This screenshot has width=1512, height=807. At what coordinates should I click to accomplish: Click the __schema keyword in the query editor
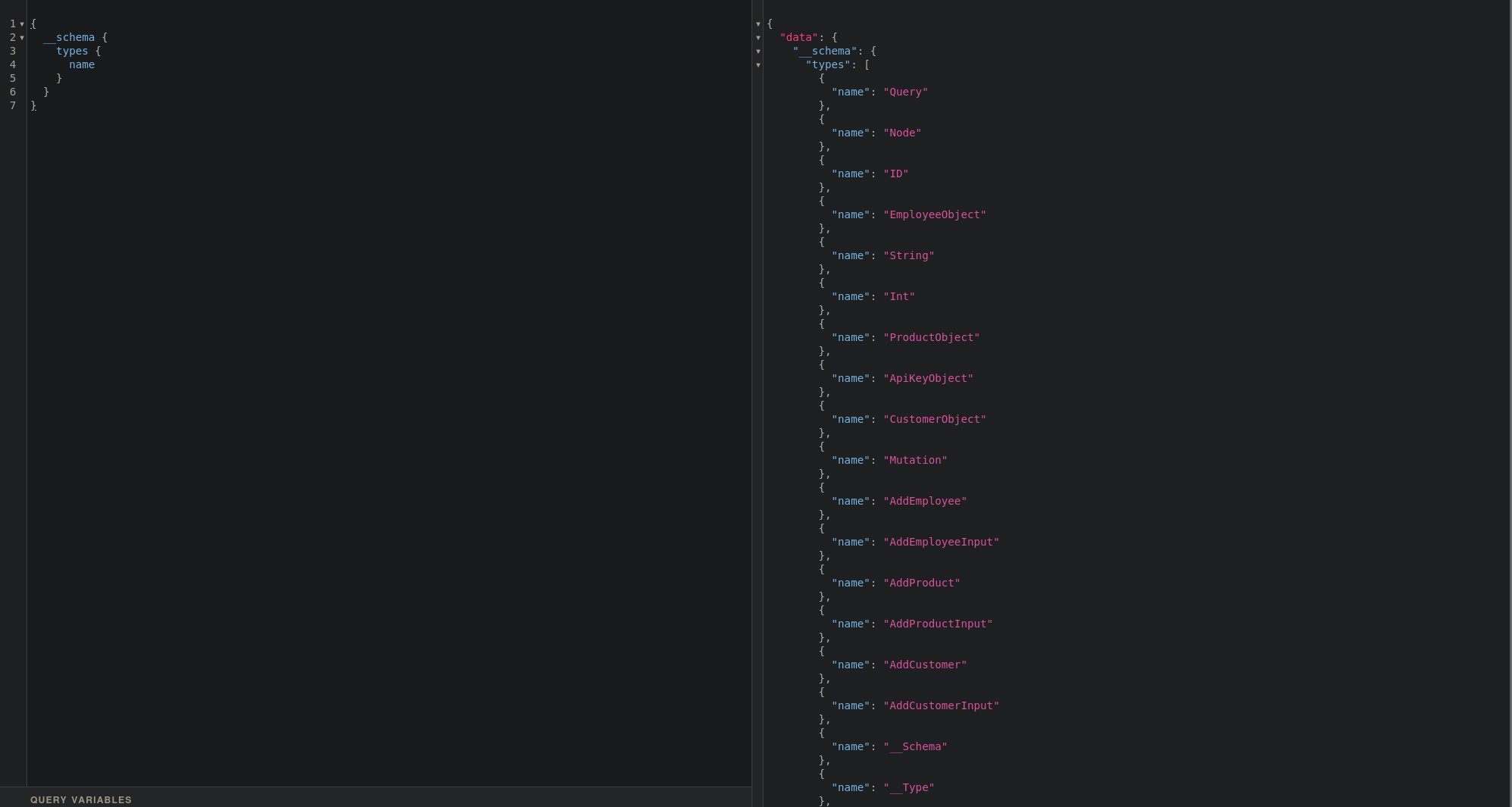69,37
